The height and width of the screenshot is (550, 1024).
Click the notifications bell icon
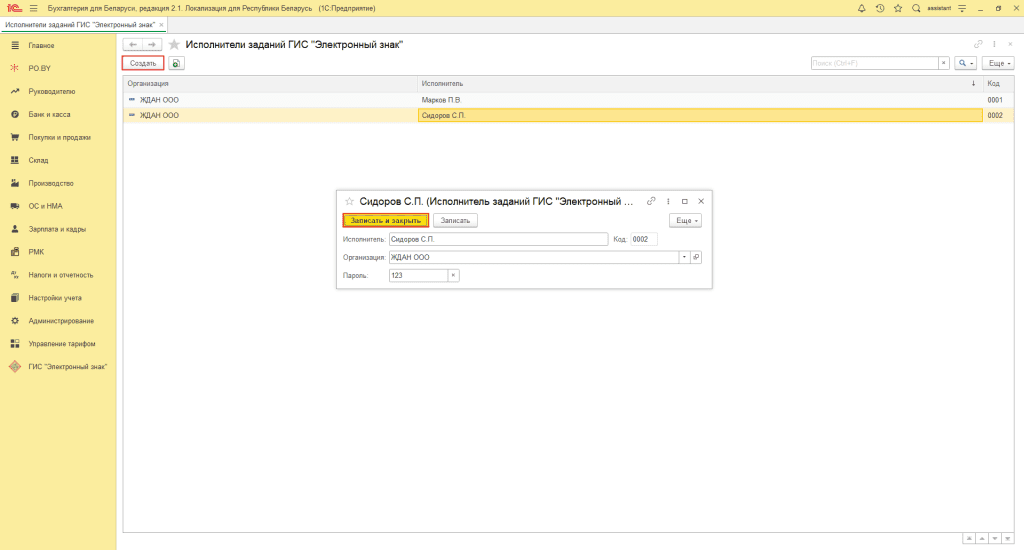(x=862, y=8)
